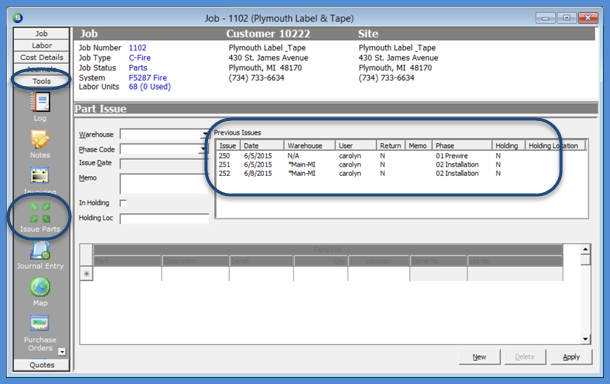The image size is (610, 384).
Task: Minimize the Job window
Action: pos(545,18)
